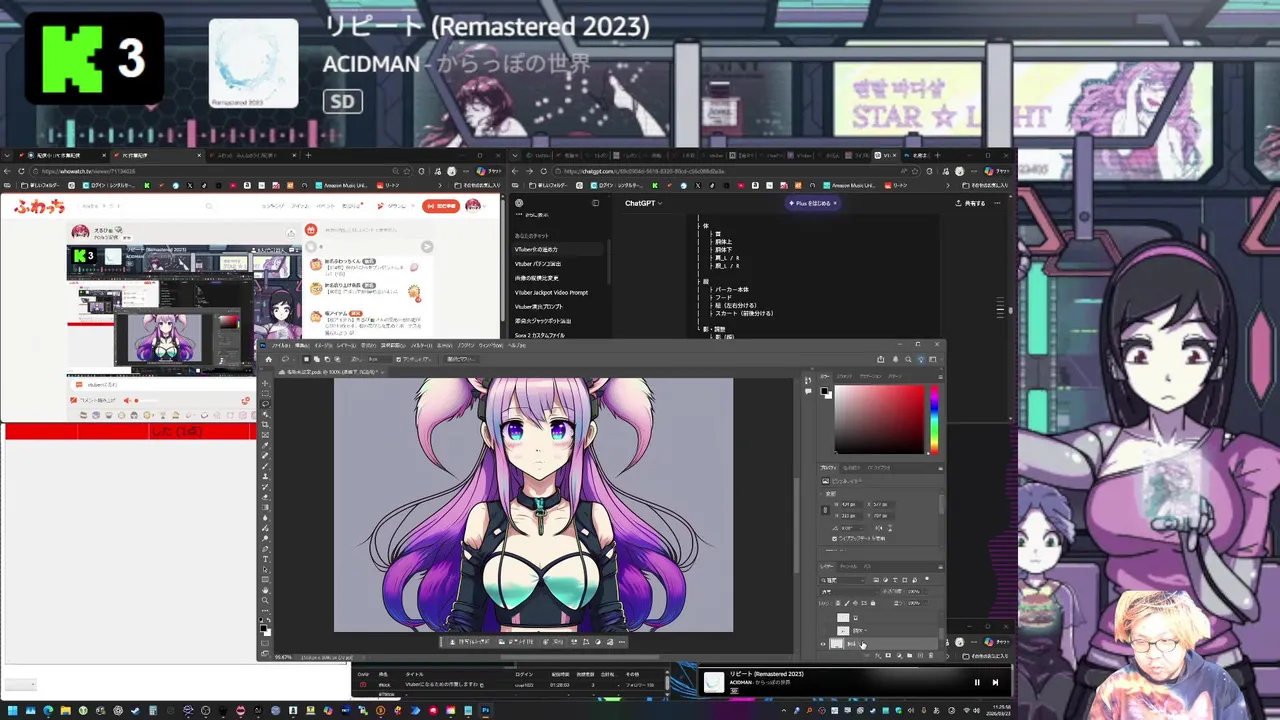
Task: Toggle ChatGPT sidebar collapse icon
Action: [x=595, y=203]
